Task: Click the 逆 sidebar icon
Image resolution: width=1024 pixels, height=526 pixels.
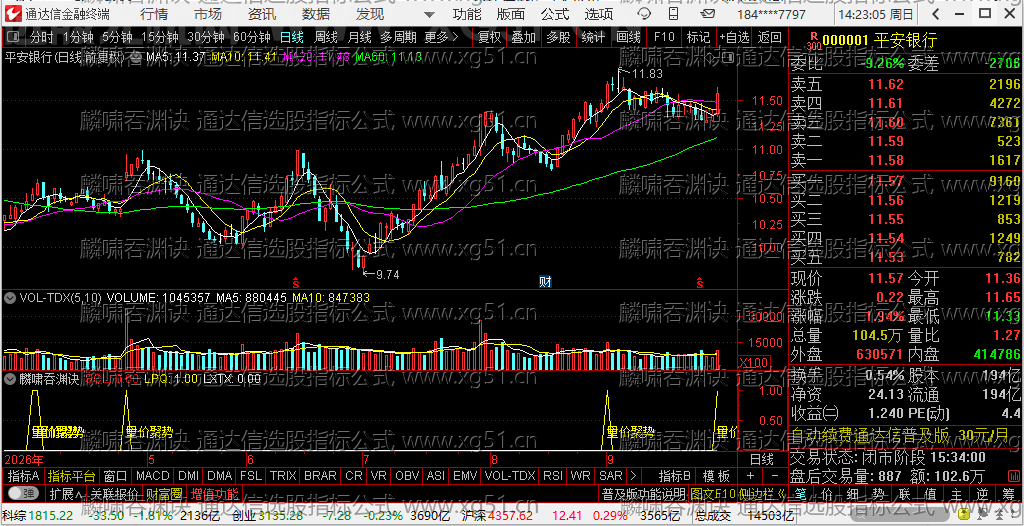Action: click(982, 492)
